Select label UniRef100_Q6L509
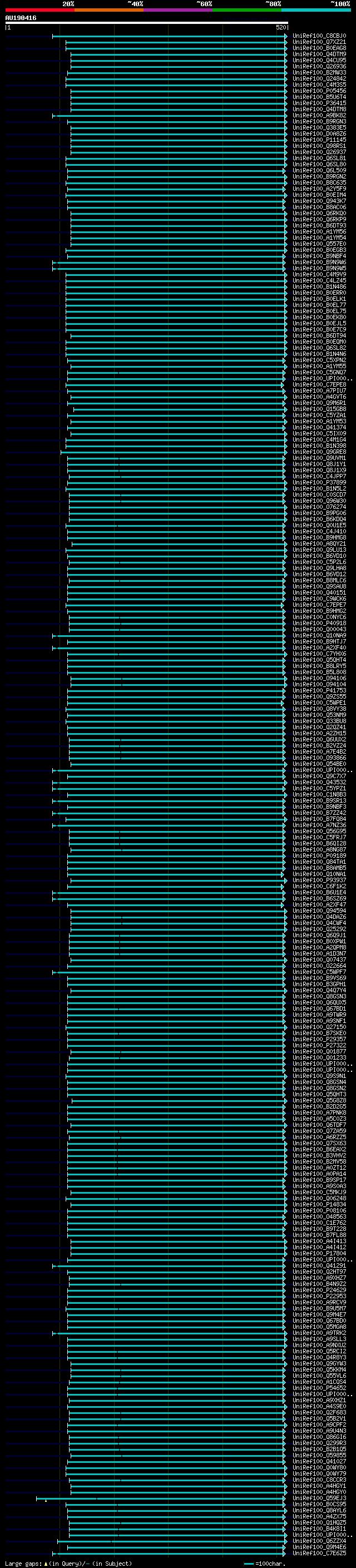 click(x=319, y=170)
